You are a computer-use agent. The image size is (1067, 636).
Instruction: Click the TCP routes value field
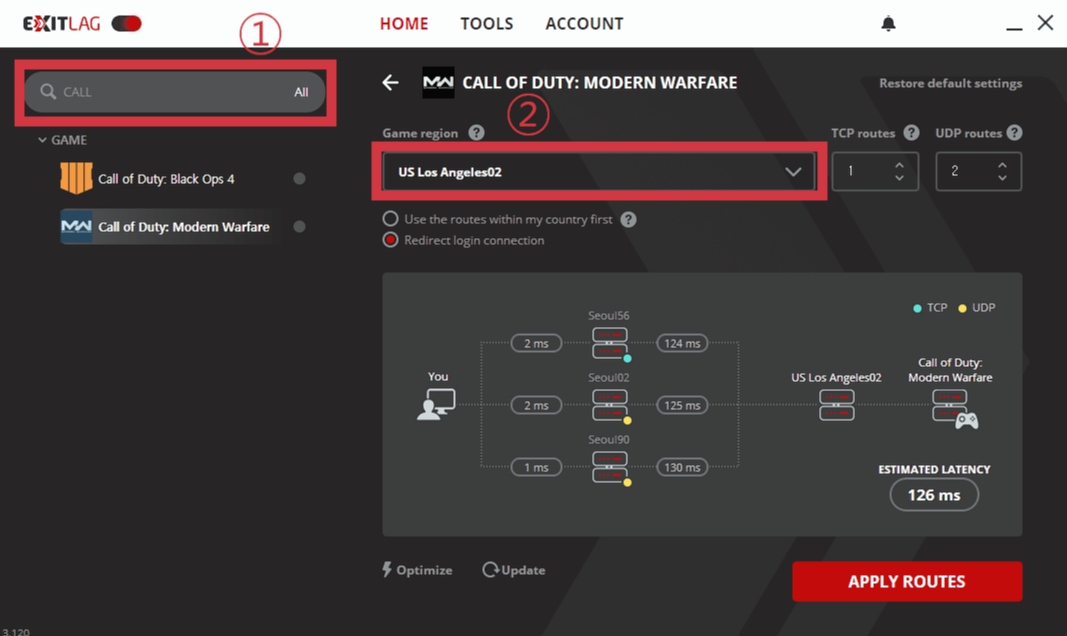pyautogui.click(x=875, y=171)
